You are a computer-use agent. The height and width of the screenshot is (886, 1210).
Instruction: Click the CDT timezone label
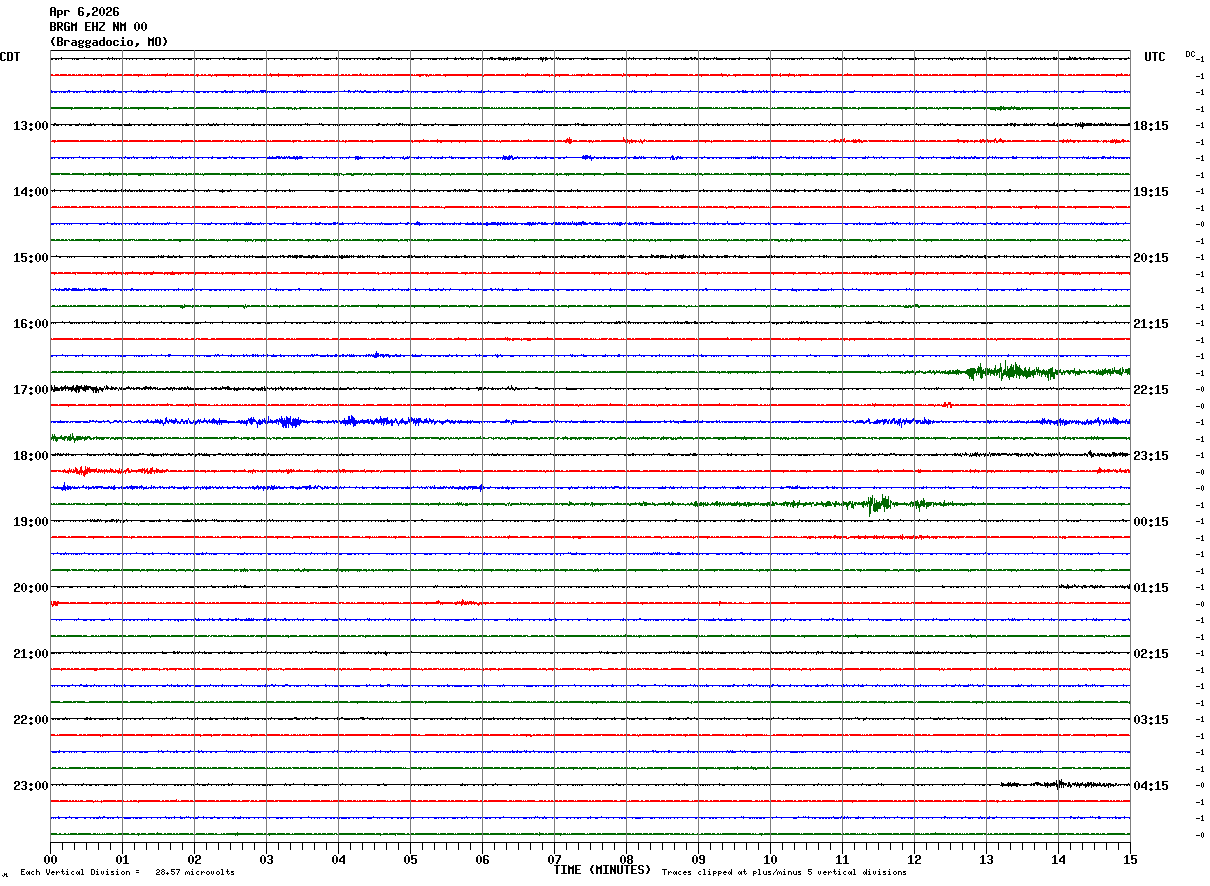point(10,57)
